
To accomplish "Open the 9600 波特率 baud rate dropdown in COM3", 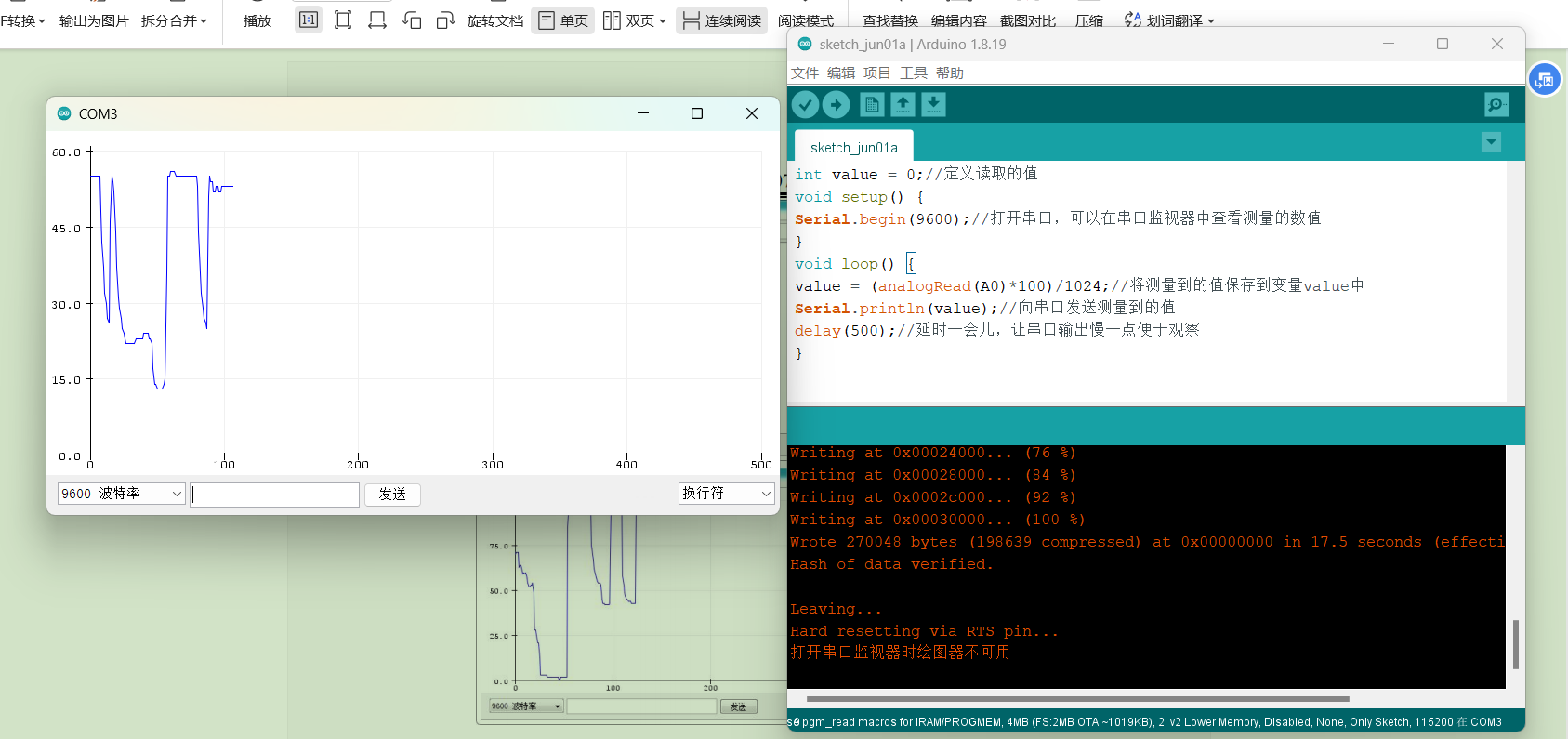I will click(x=122, y=494).
